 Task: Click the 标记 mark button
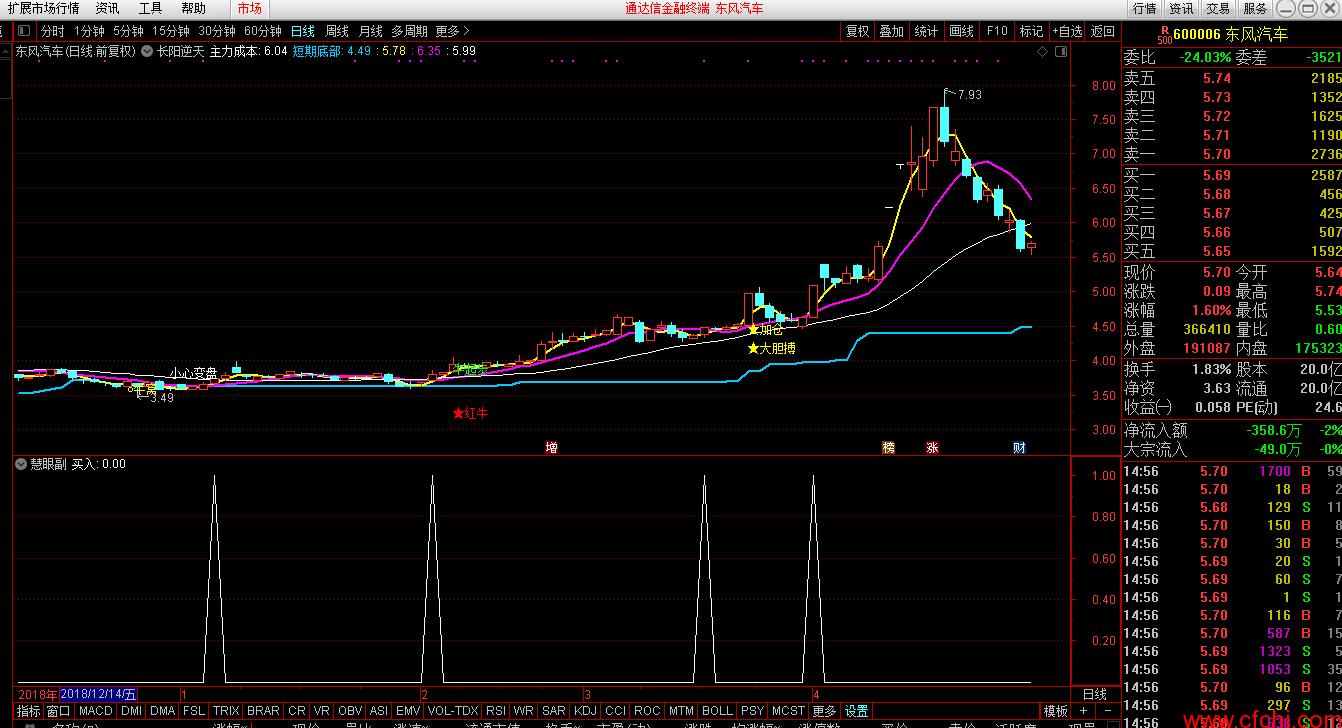[x=1031, y=31]
